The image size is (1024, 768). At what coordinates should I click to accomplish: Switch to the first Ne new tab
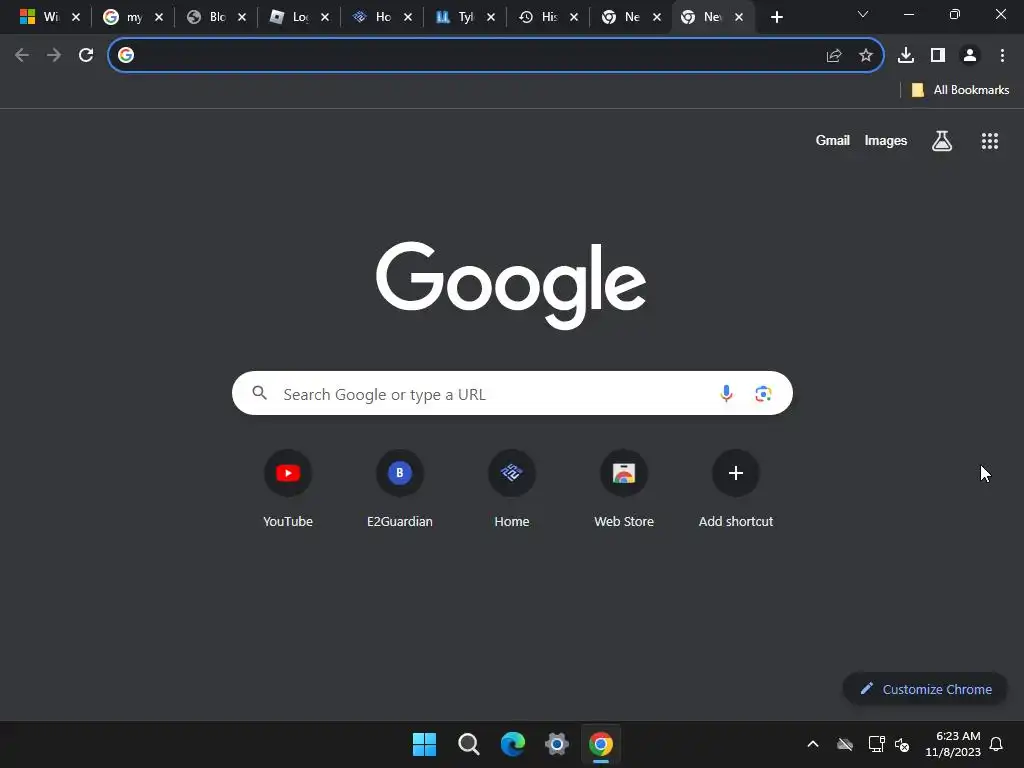coord(621,17)
